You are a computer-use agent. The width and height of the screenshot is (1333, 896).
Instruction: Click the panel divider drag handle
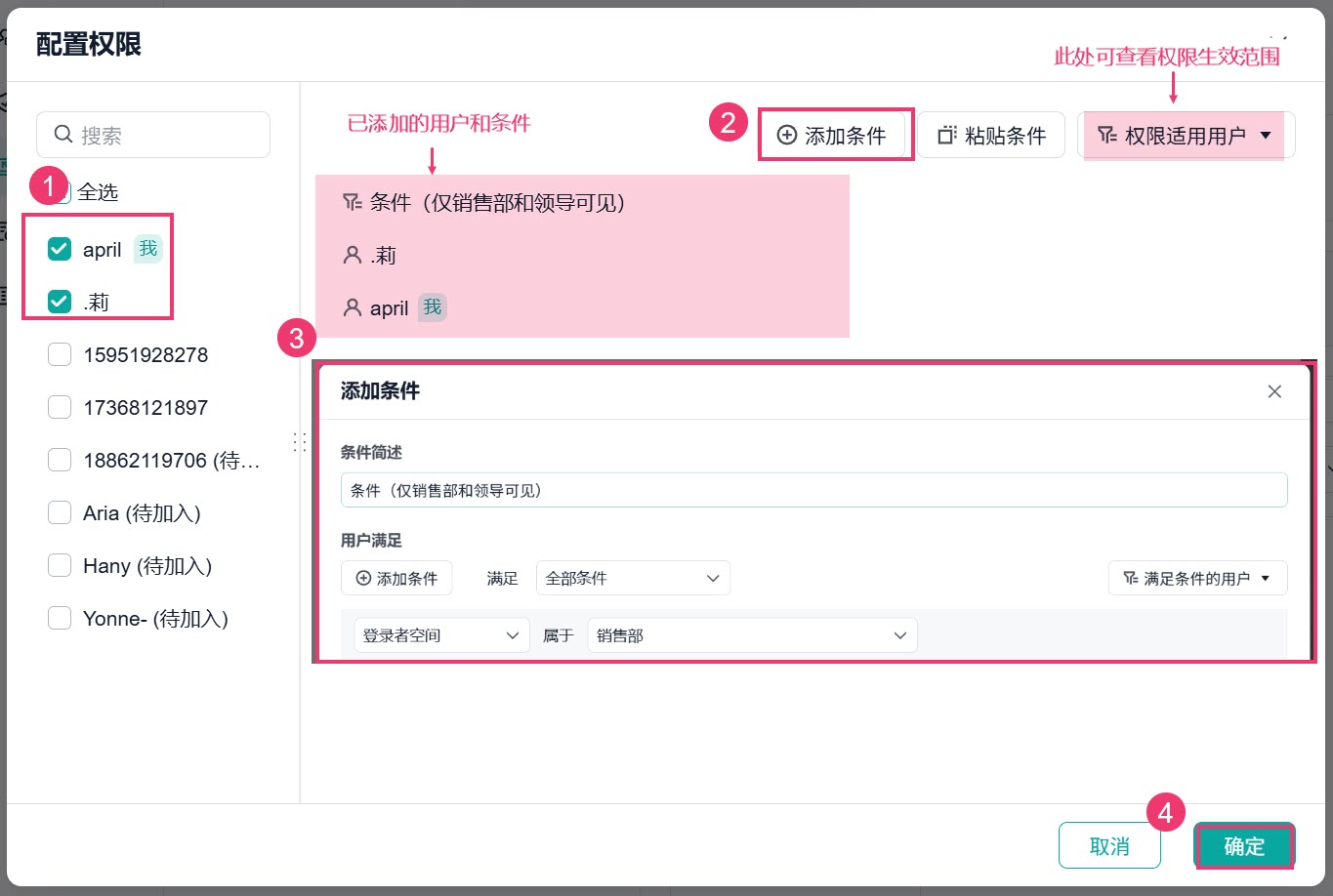click(300, 442)
